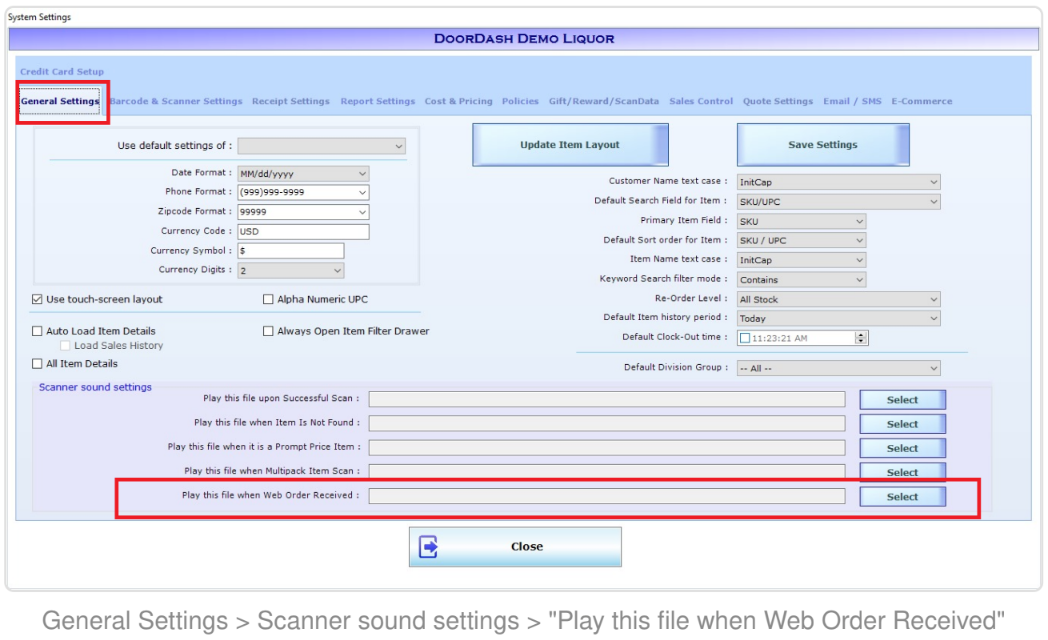
Task: Open the Sales Control tab
Action: pos(701,101)
